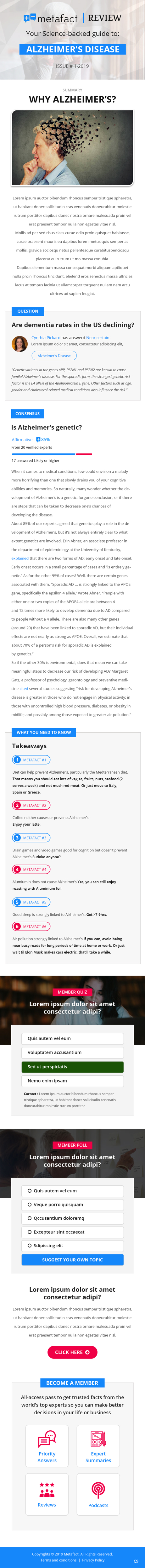Select the 'Quis autem vel eum' poll option
Image resolution: width=145 pixels, height=1568 pixels.
pos(72,1191)
